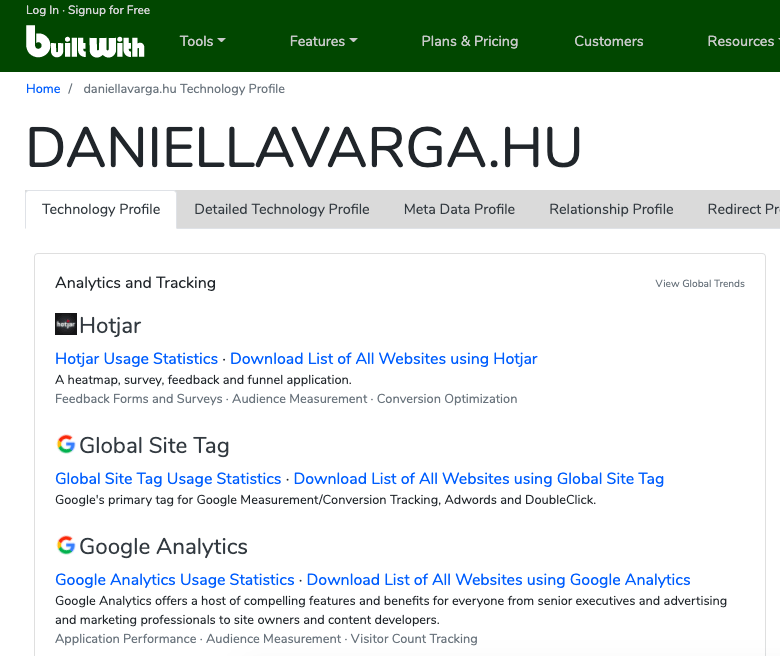Click the DANIELLAVARGA.HU page title
The image size is (780, 656).
[303, 148]
